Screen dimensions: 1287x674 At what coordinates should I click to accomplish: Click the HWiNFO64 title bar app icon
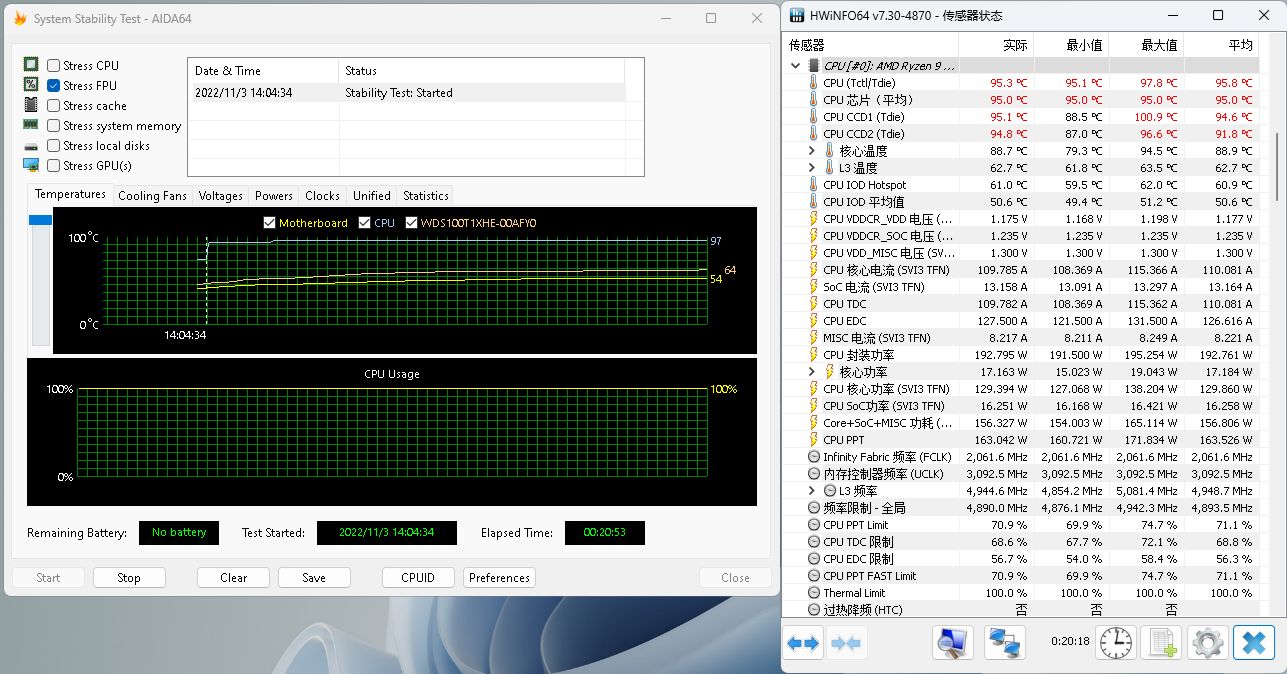(796, 16)
